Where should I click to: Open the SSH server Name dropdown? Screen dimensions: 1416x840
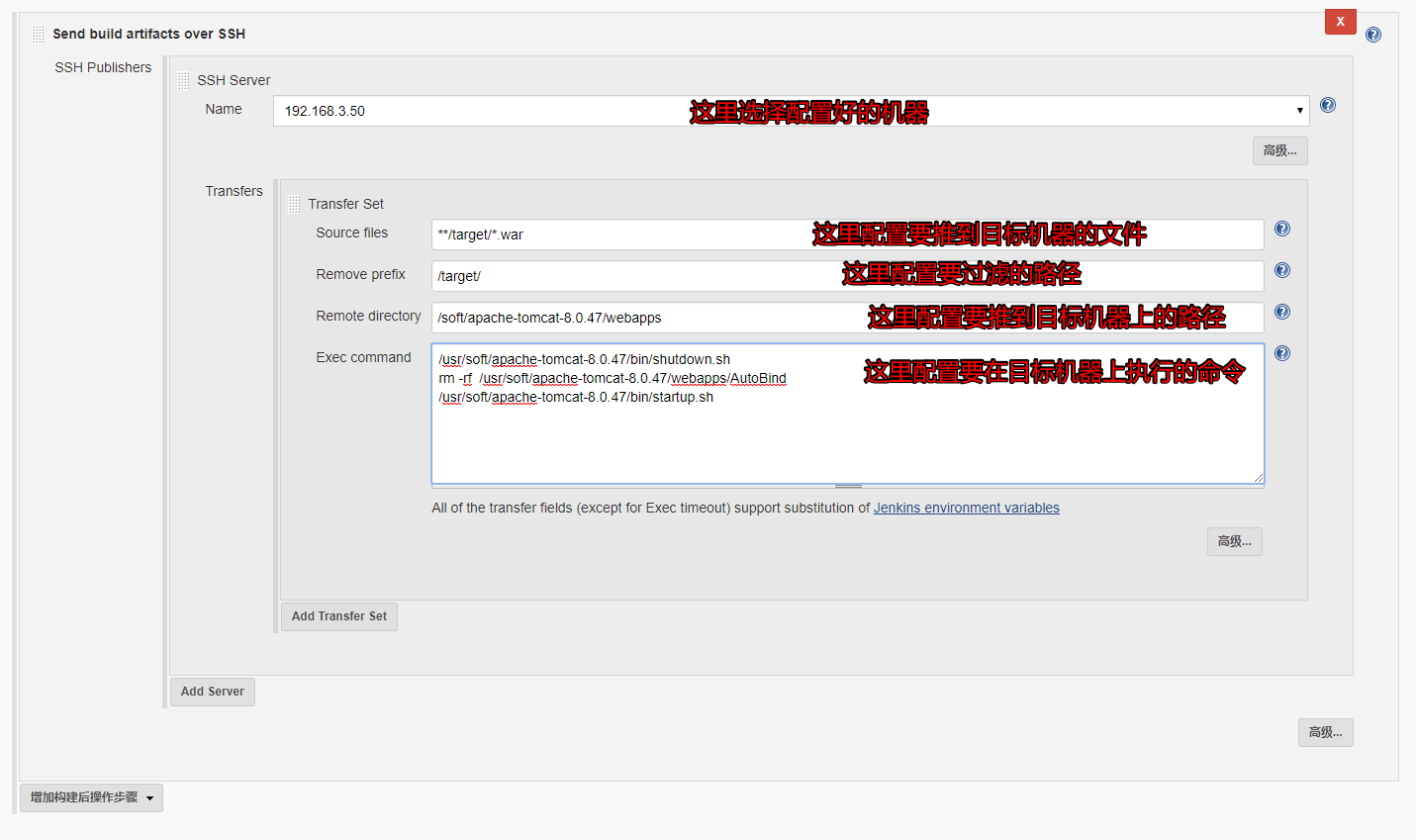pyautogui.click(x=791, y=111)
